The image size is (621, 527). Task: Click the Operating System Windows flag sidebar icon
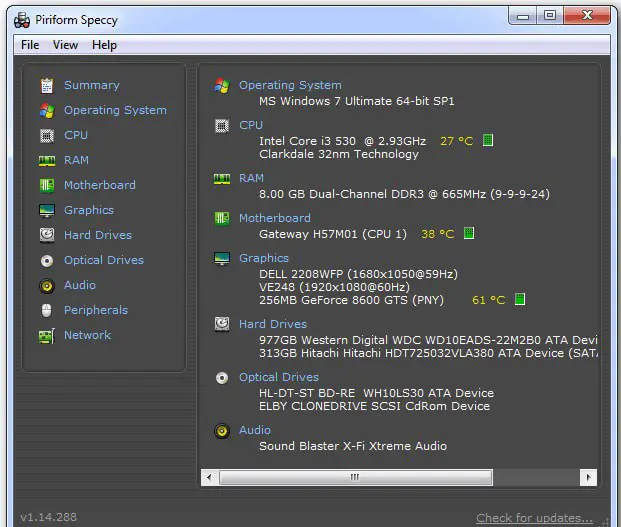point(47,110)
